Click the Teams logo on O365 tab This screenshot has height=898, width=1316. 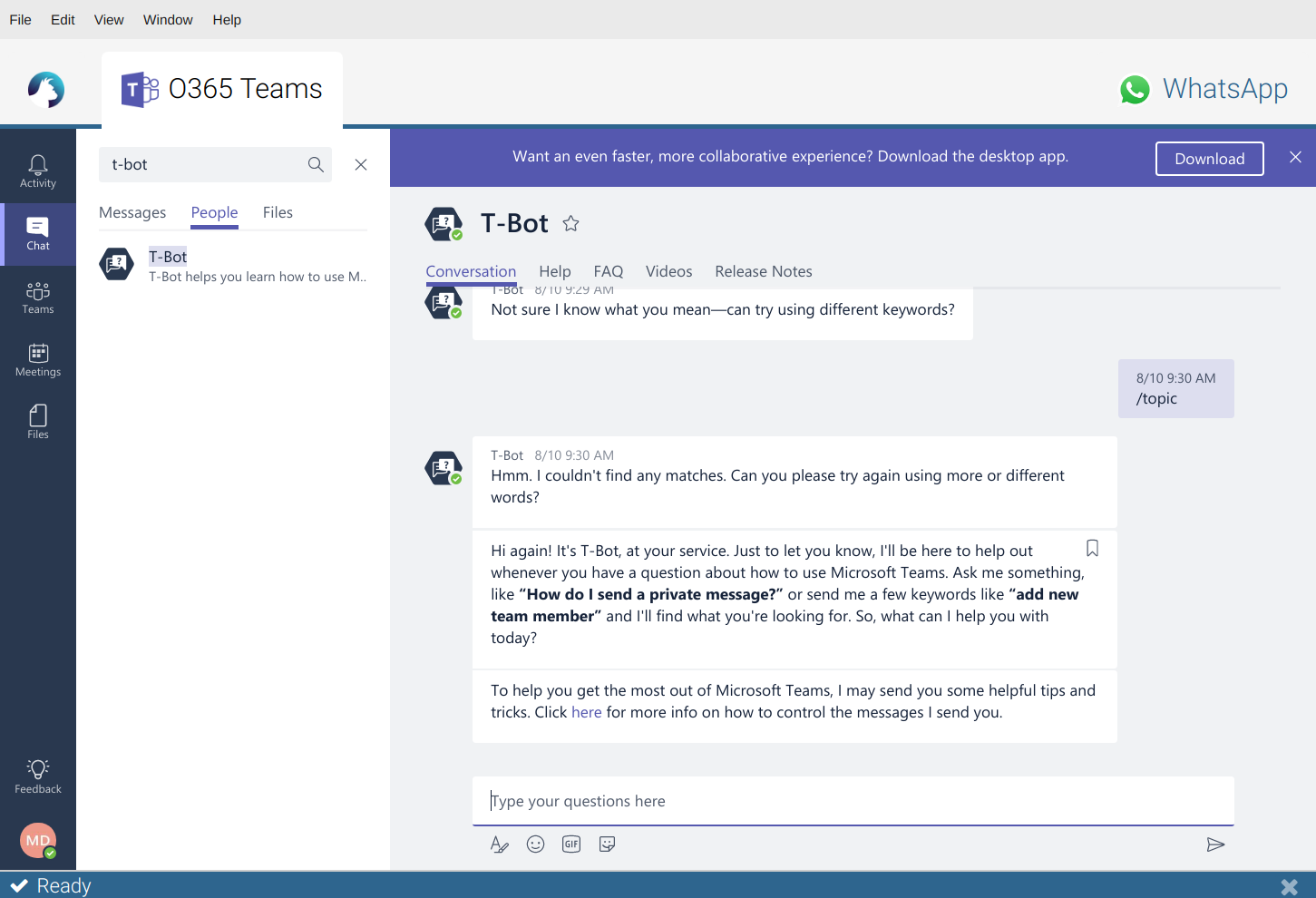(x=140, y=89)
